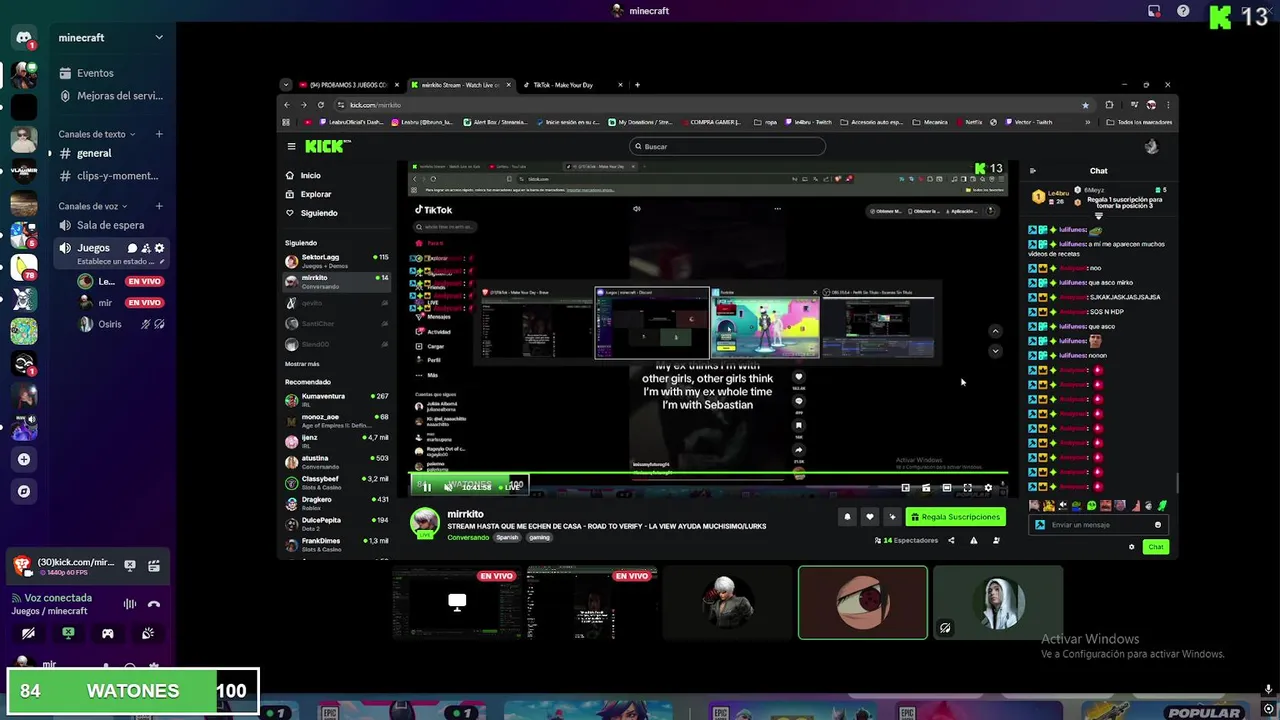Image resolution: width=1280 pixels, height=720 pixels.
Task: Go to previous TikTok video arrow
Action: [995, 331]
